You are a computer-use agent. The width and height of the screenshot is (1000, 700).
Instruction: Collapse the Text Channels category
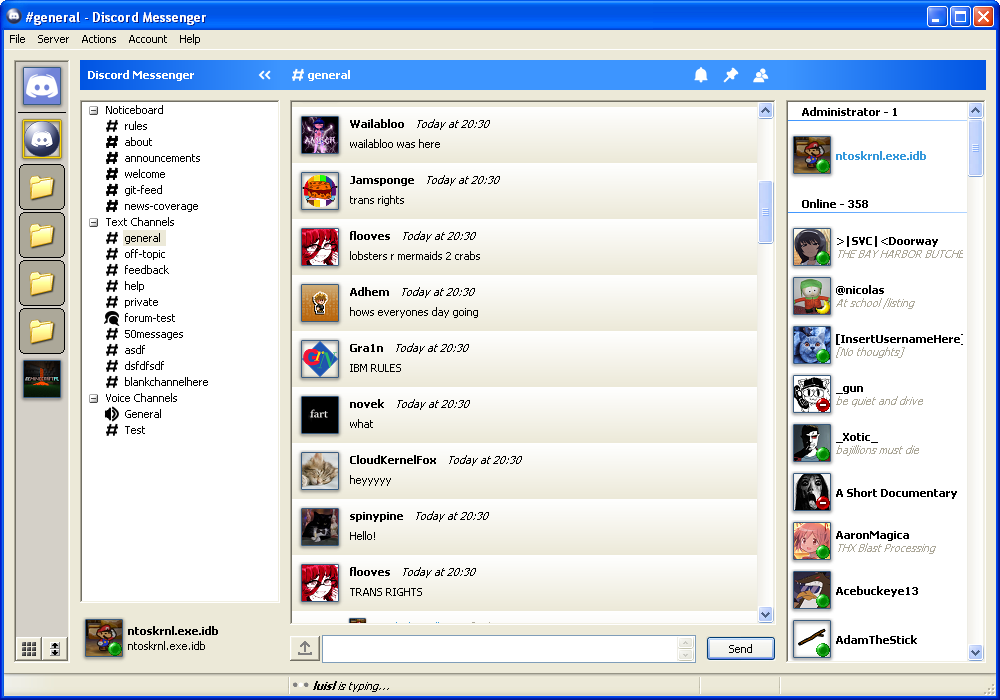coord(94,222)
